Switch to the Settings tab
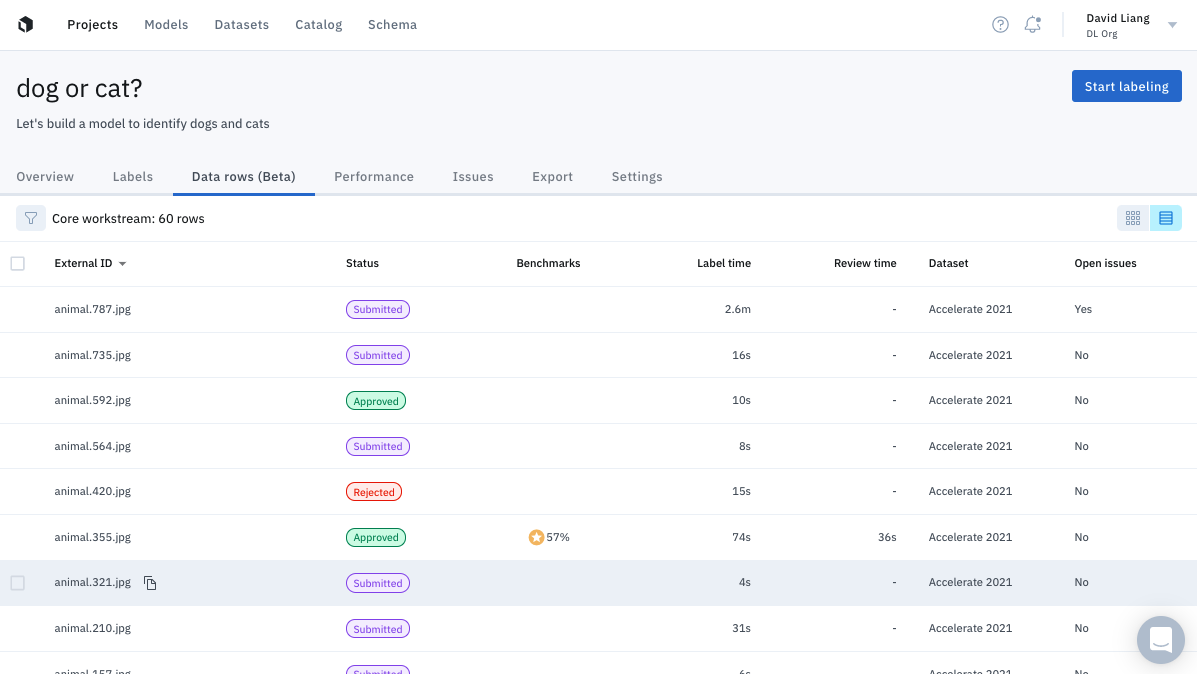The height and width of the screenshot is (674, 1197). [637, 176]
